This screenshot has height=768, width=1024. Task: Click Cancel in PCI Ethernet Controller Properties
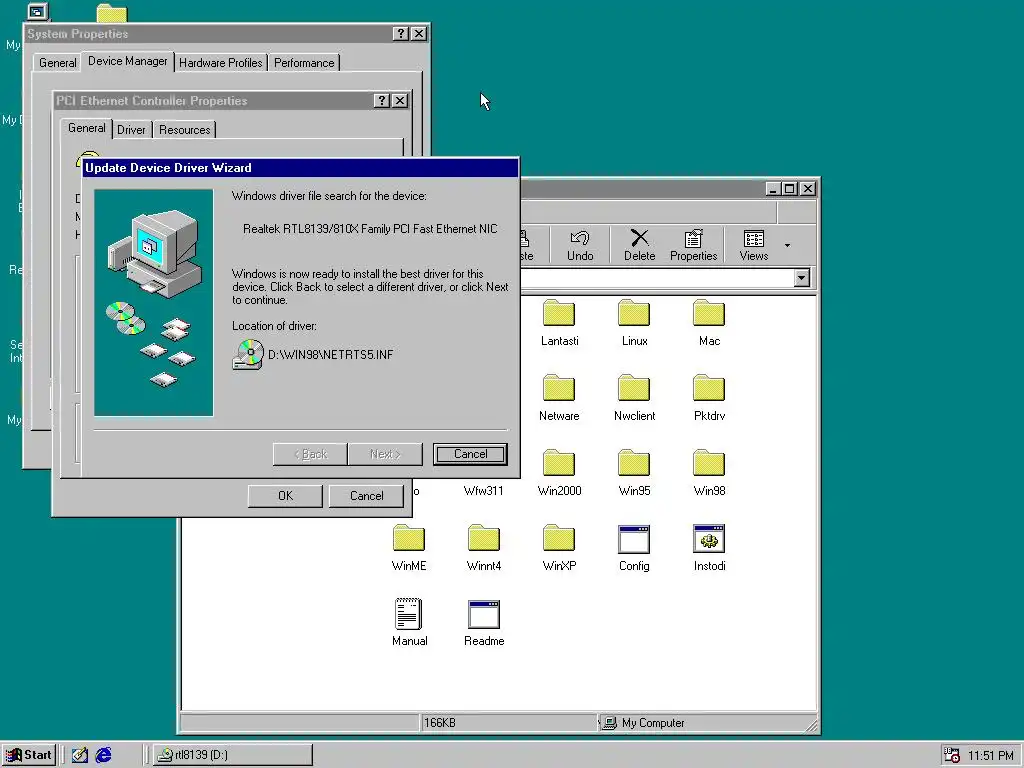[366, 496]
